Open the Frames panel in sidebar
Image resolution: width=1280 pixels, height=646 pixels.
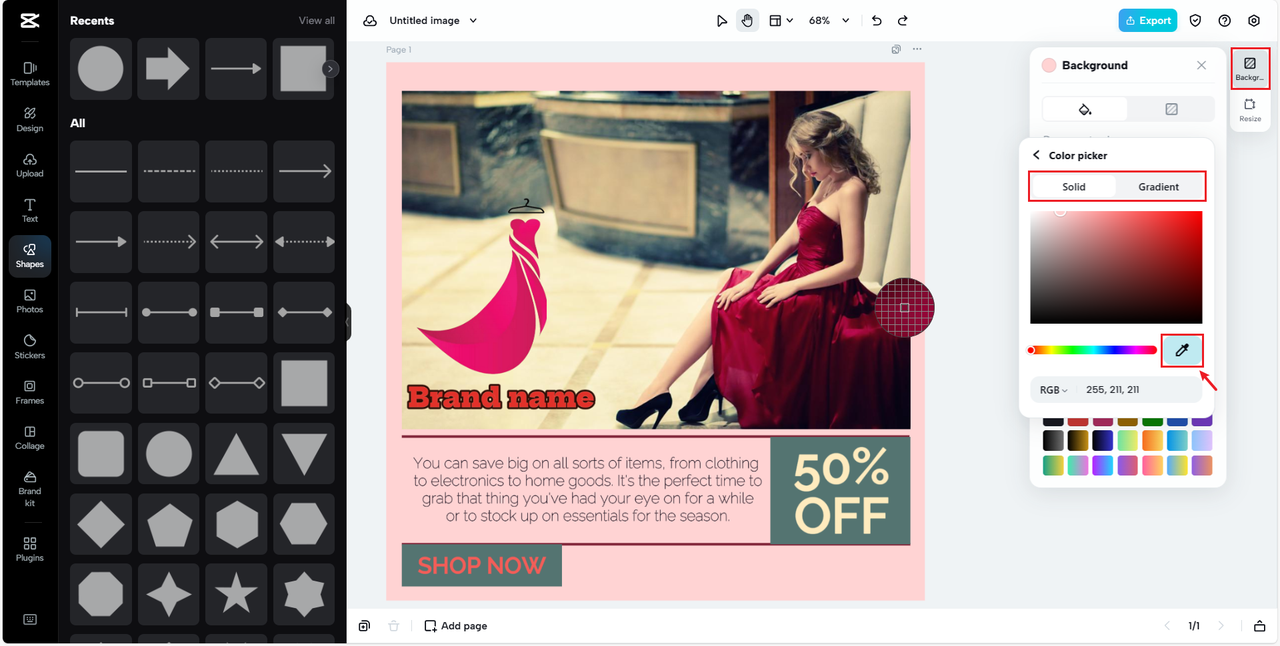[x=30, y=392]
